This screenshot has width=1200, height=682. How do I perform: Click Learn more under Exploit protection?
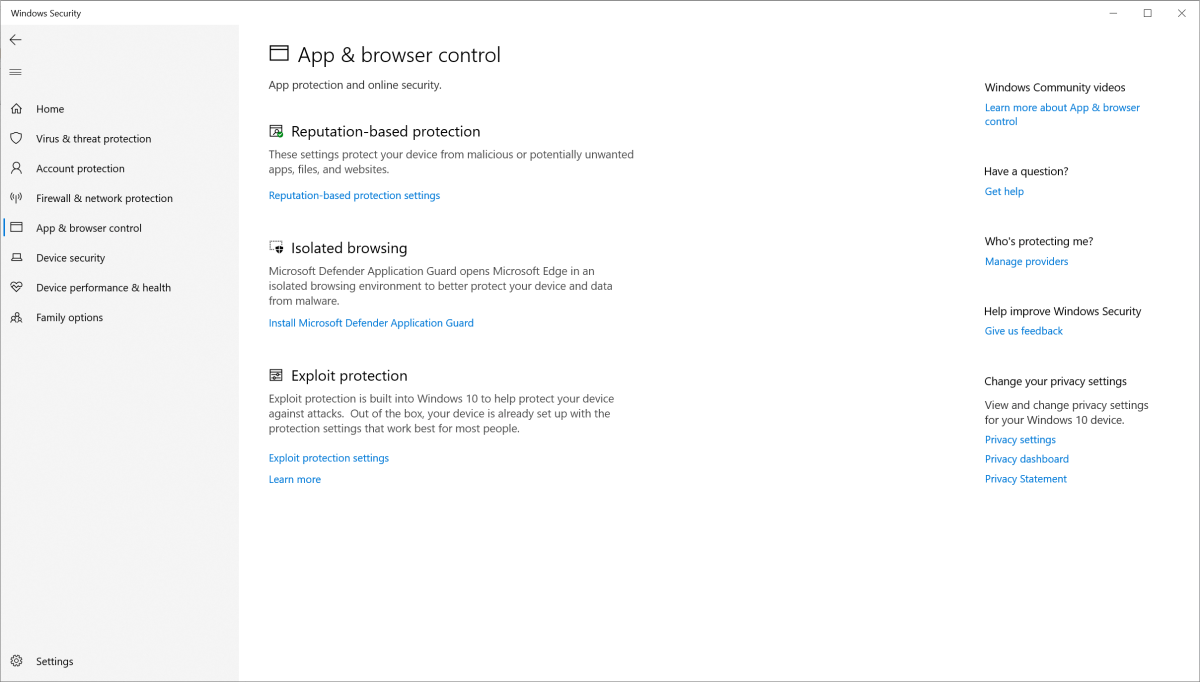294,479
